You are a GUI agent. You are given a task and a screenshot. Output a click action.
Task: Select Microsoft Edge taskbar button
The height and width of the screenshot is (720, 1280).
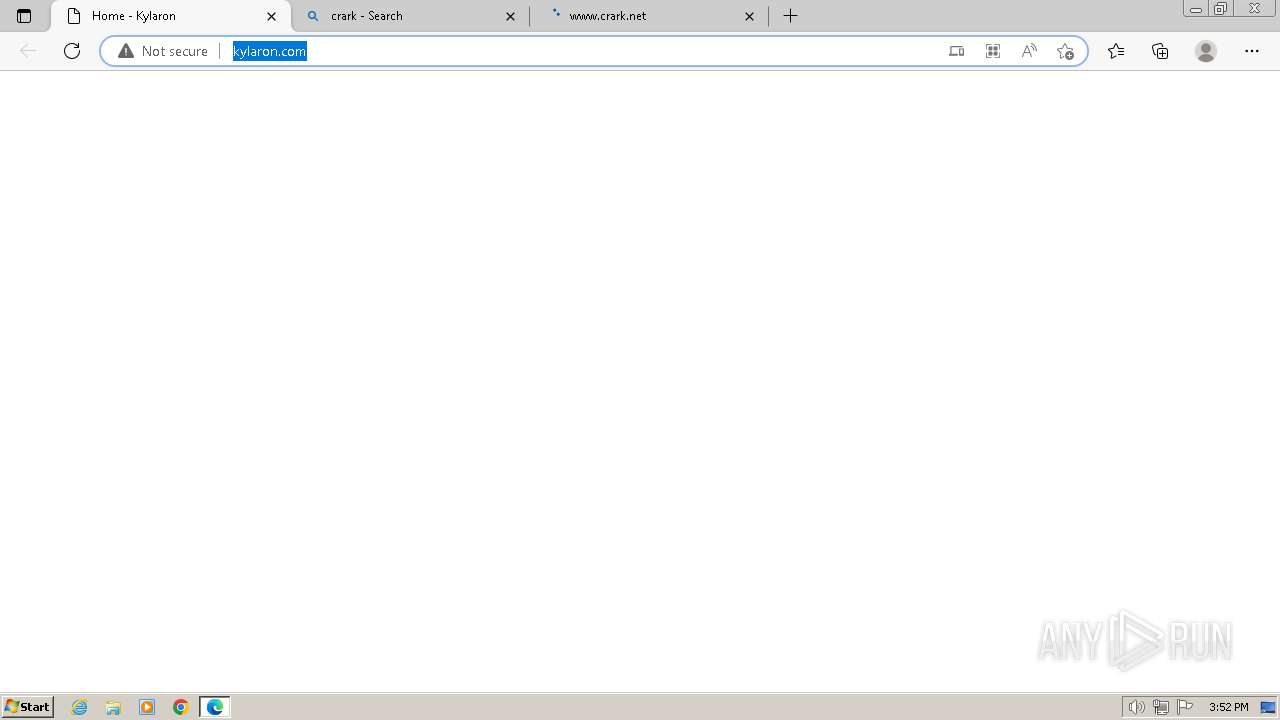[215, 707]
